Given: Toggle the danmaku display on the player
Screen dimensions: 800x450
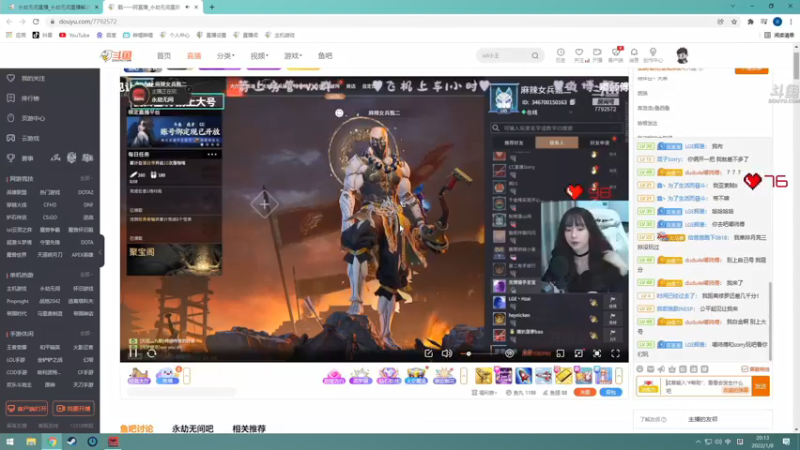Looking at the screenshot, I should click(509, 353).
